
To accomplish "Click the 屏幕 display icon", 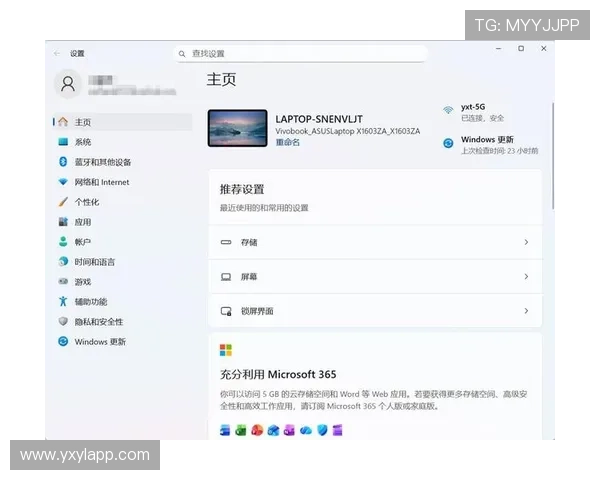I will tap(226, 276).
